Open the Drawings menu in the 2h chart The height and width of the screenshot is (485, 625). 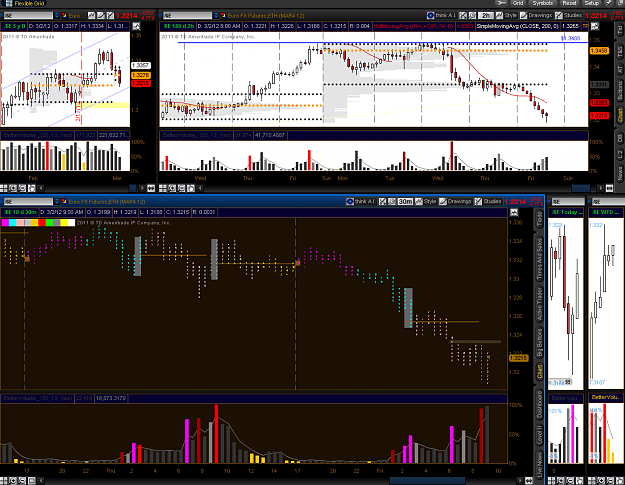click(x=536, y=16)
